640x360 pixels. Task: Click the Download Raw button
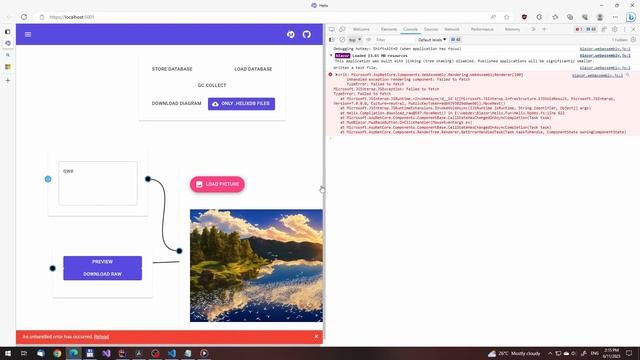pos(102,274)
